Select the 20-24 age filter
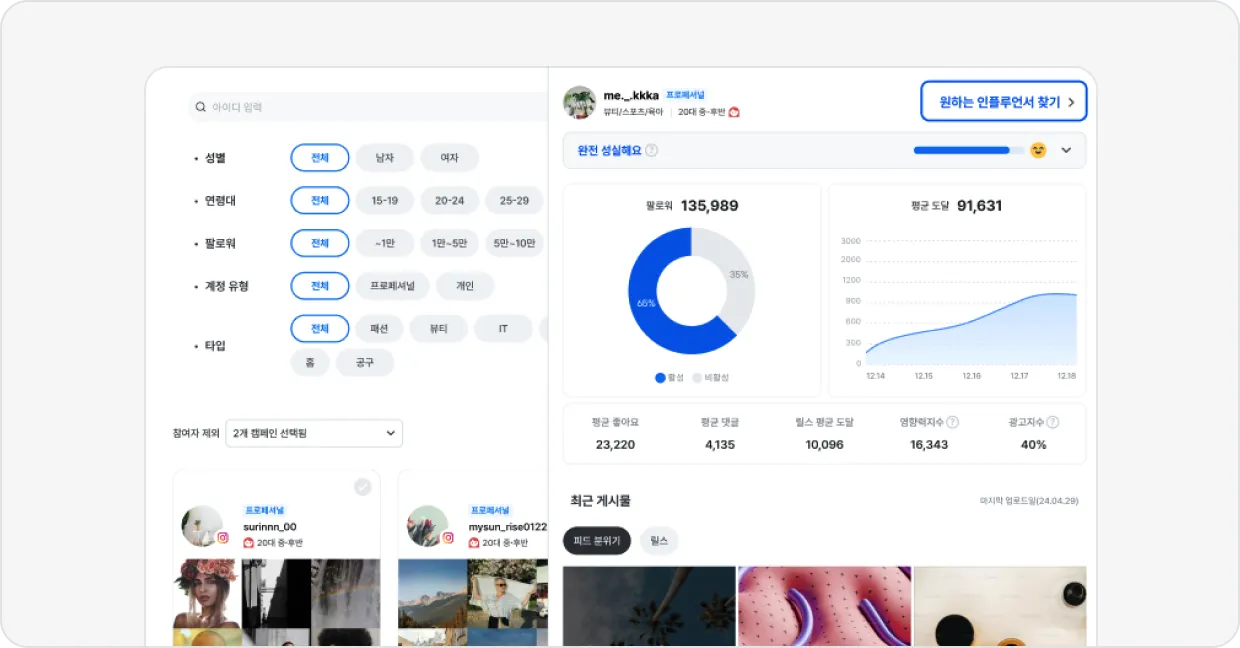The height and width of the screenshot is (648, 1240). pos(450,200)
